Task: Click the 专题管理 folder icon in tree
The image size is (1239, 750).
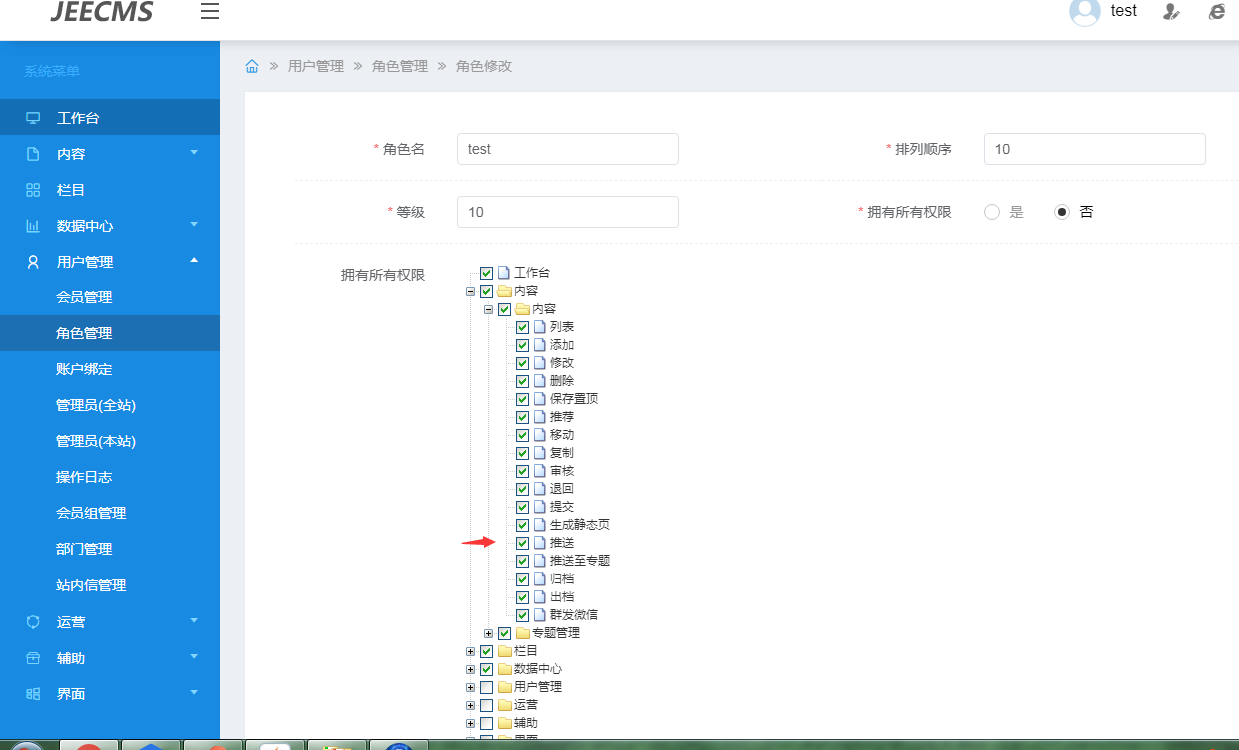Action: click(522, 633)
